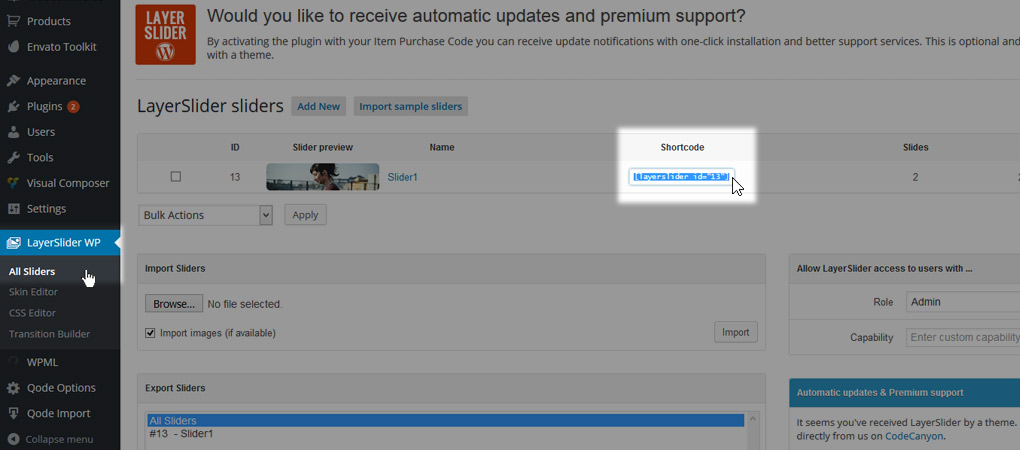
Task: Open Envato Toolkit menu item
Action: tap(60, 47)
